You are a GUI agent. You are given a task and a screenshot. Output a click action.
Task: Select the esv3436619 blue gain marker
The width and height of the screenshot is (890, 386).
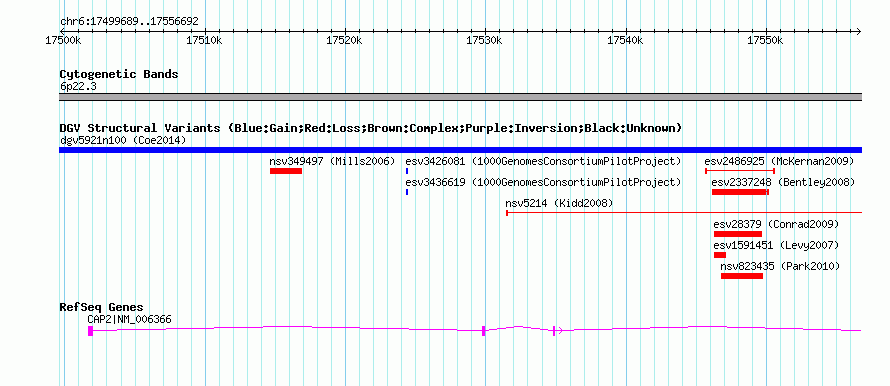coord(407,192)
